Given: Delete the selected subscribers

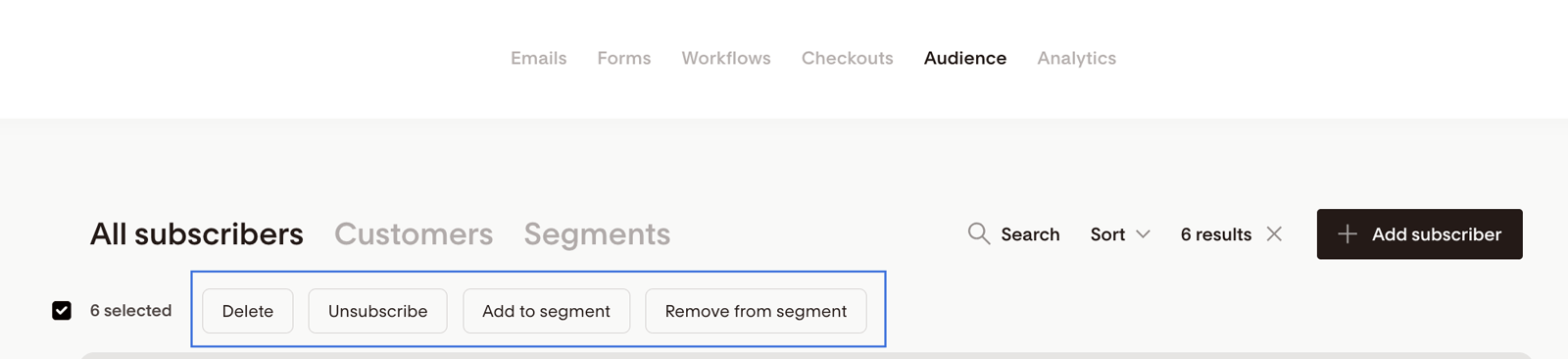Looking at the screenshot, I should pyautogui.click(x=248, y=311).
